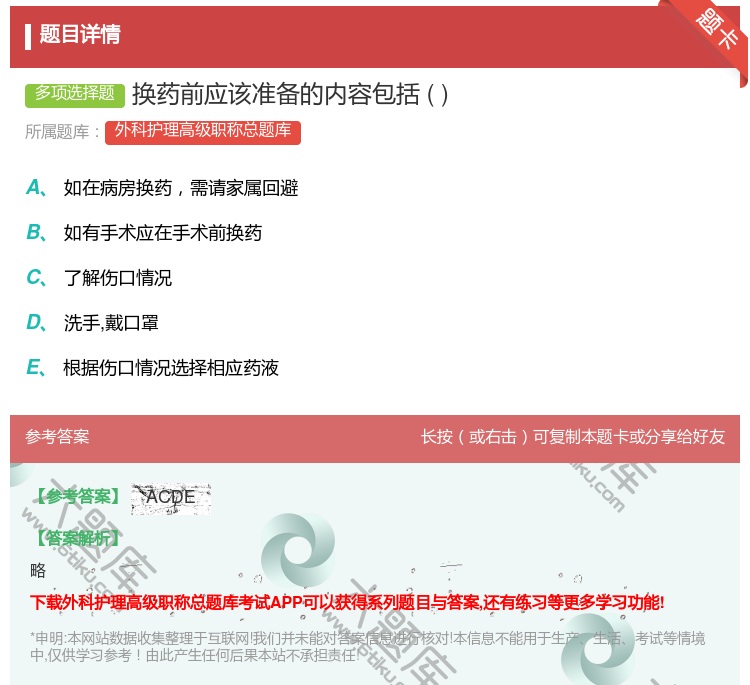Select option E 根据伤口情况选择相应药液
Viewport: 750px width, 685px height.
171,368
